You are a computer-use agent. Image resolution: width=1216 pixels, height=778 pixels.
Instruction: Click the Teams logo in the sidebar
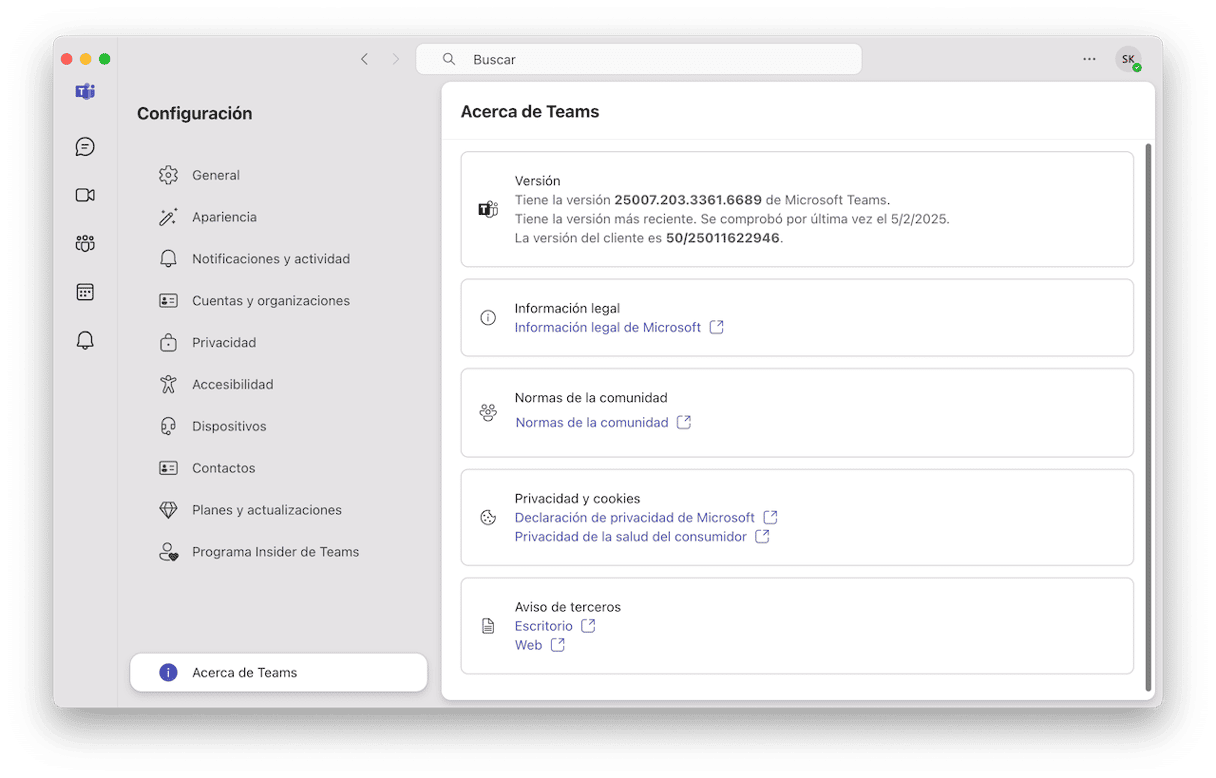(x=85, y=92)
